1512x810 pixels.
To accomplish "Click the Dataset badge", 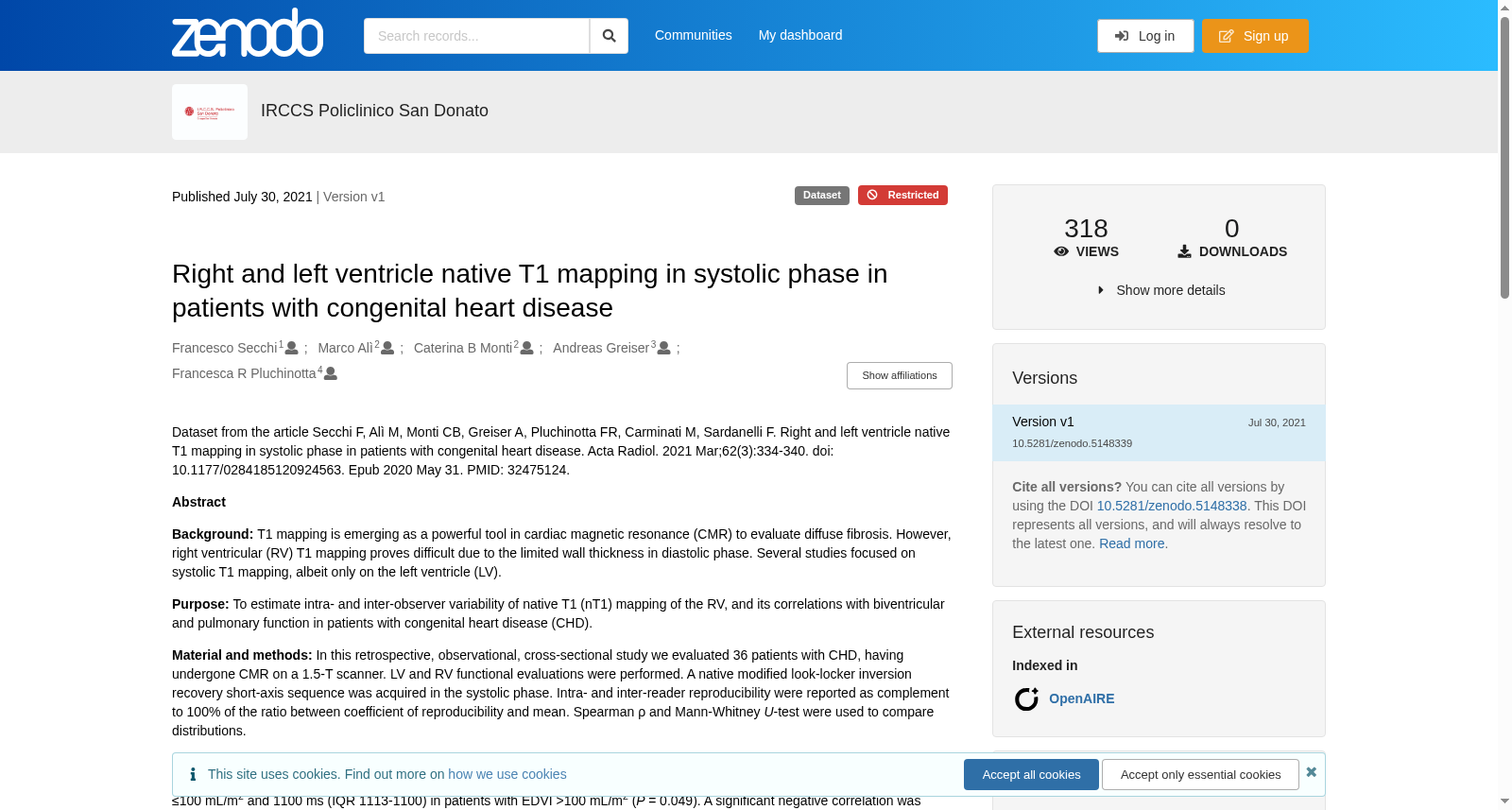I will pyautogui.click(x=822, y=195).
